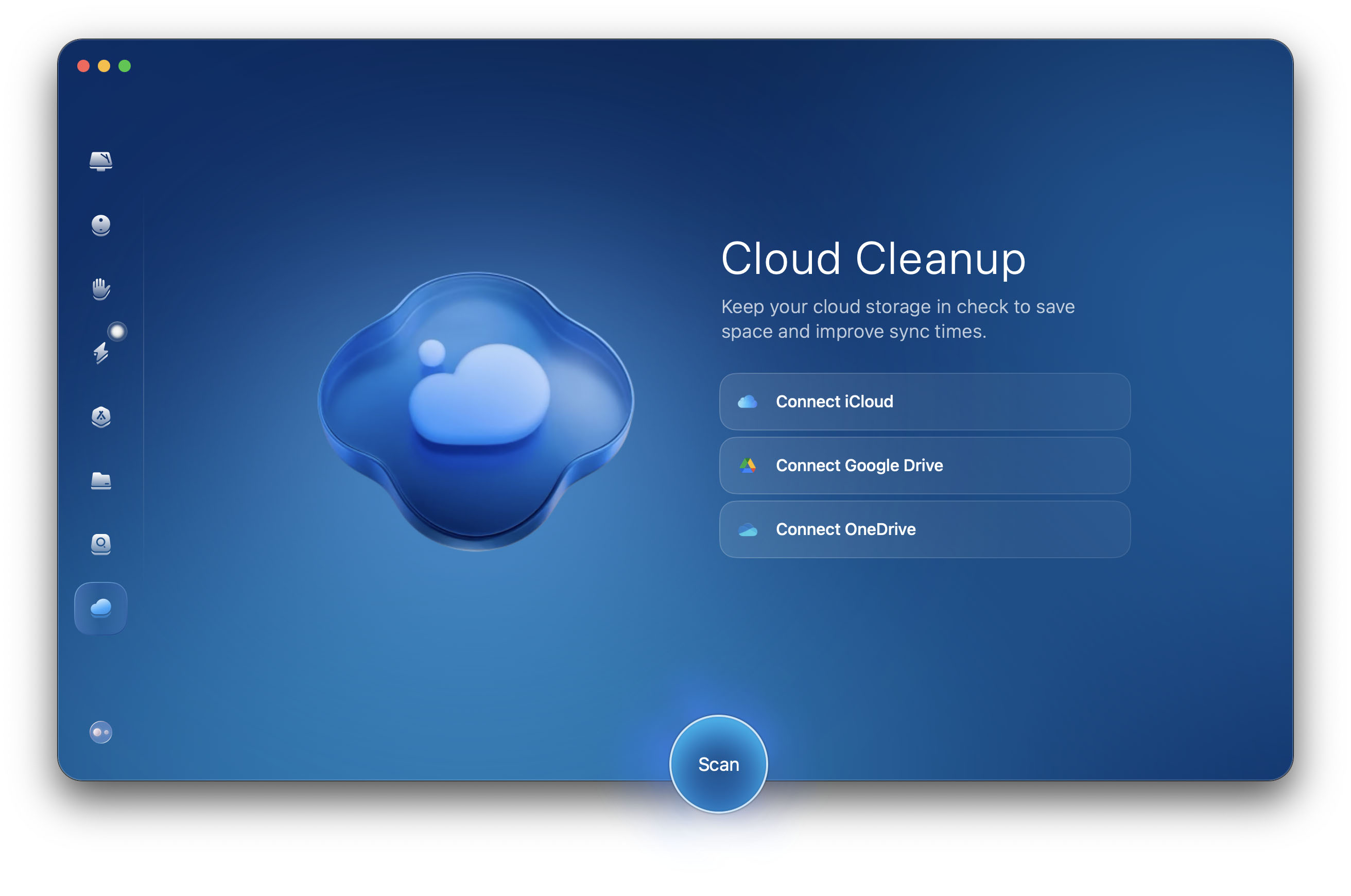Enter full screen with the green traffic light

(x=125, y=66)
